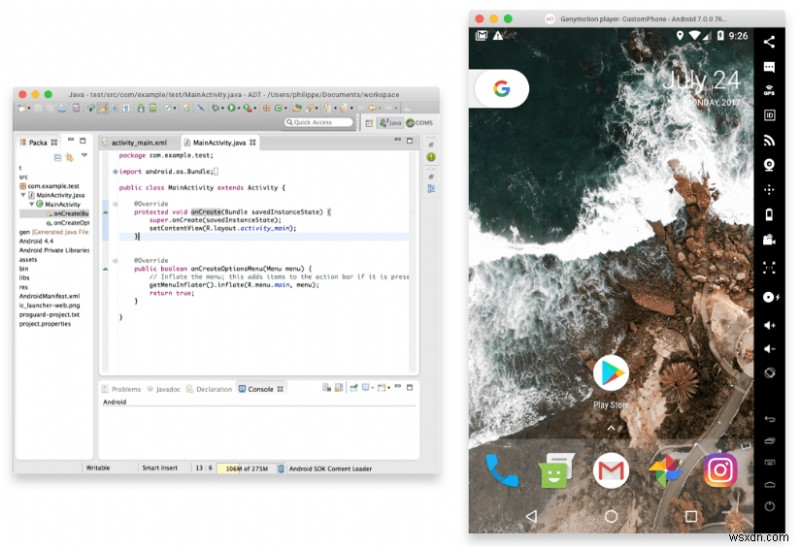This screenshot has width=800, height=547.
Task: Switch to the Java perspective
Action: pos(390,122)
